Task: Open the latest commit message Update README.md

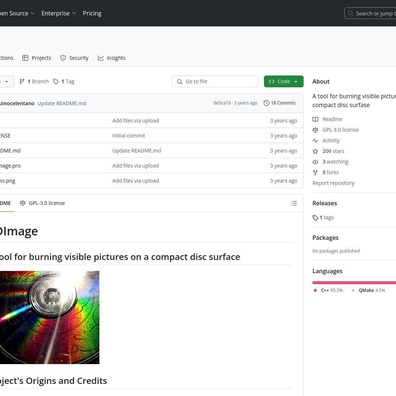Action: click(x=62, y=103)
